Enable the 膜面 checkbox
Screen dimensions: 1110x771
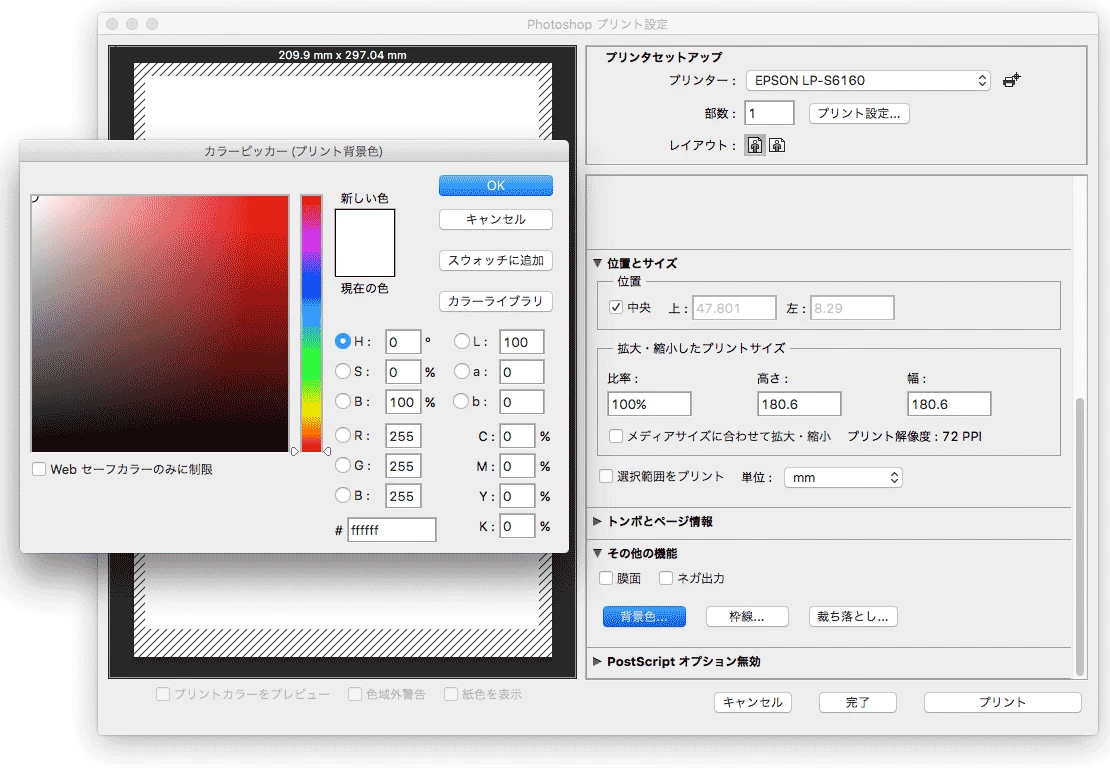click(x=606, y=578)
